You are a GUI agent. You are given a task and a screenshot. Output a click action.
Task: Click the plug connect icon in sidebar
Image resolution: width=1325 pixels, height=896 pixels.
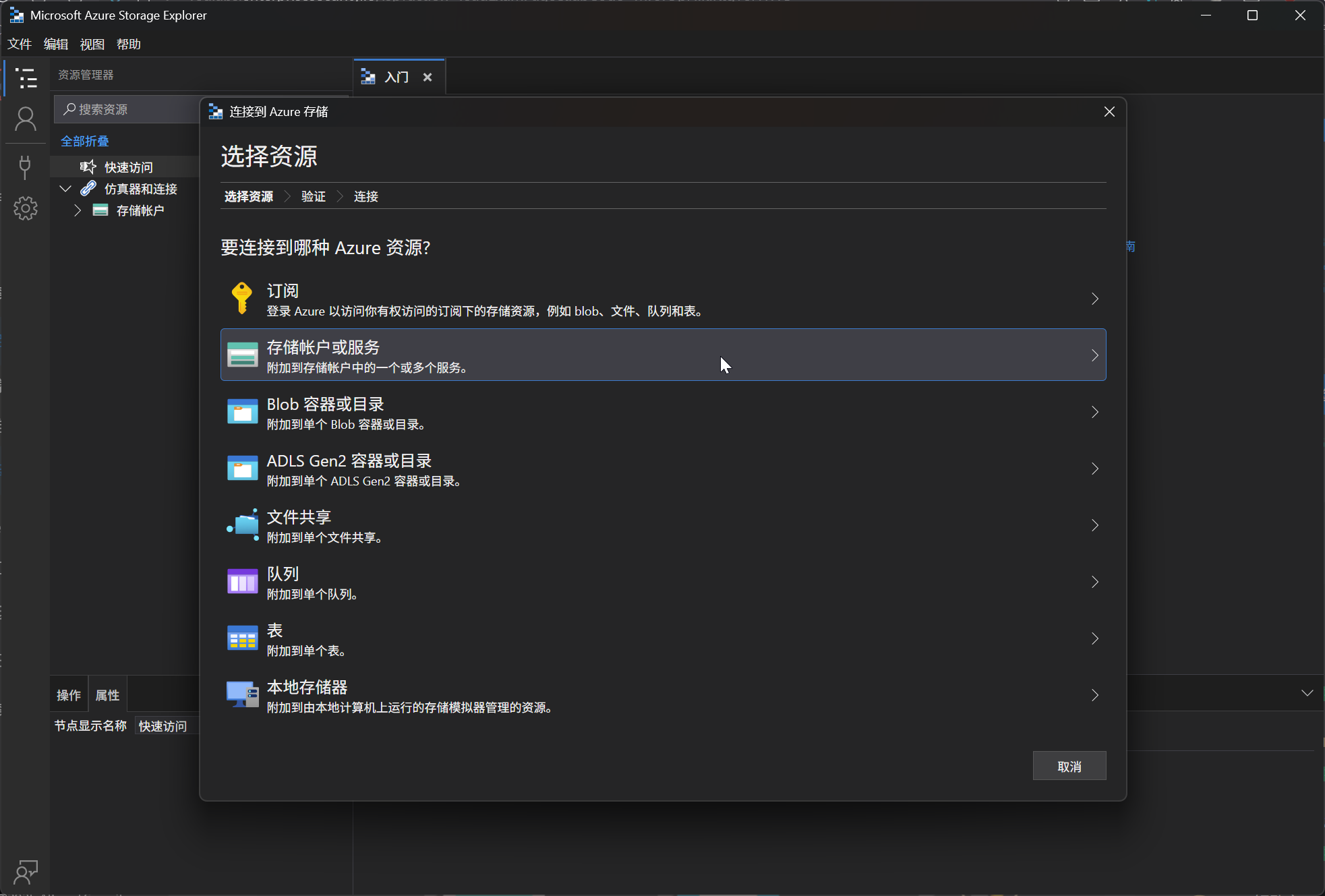click(26, 167)
